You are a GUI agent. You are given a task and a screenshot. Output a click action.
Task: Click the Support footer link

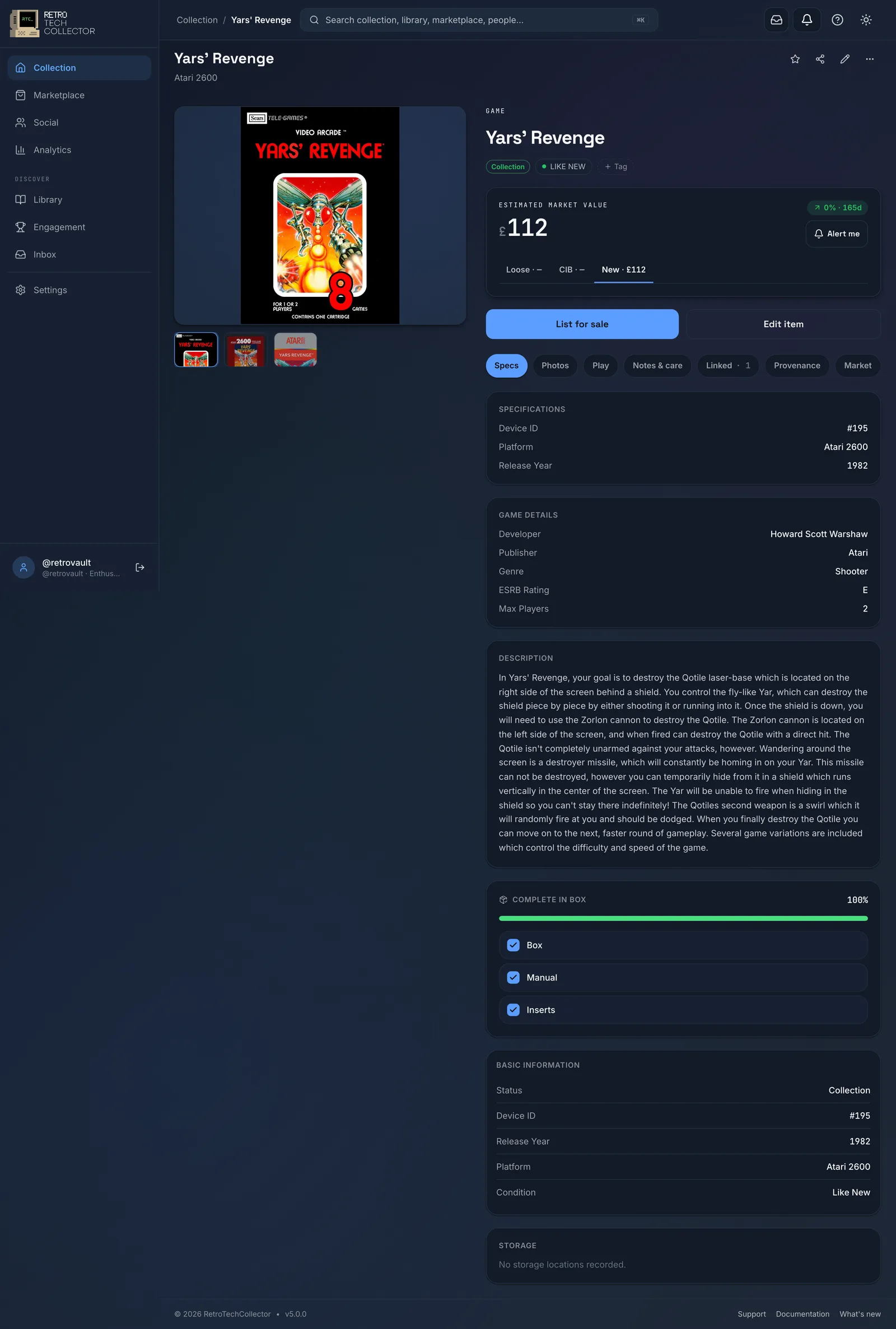[752, 1314]
